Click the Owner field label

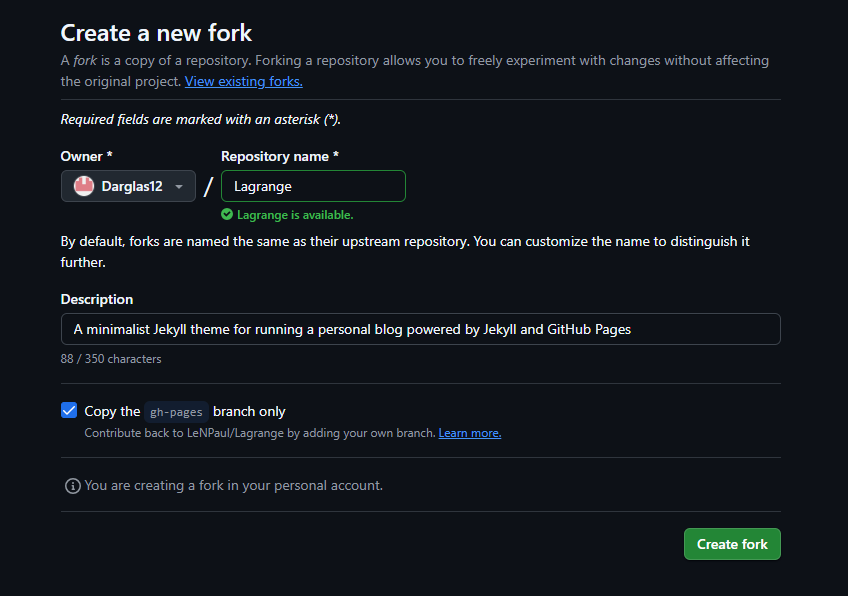point(86,156)
